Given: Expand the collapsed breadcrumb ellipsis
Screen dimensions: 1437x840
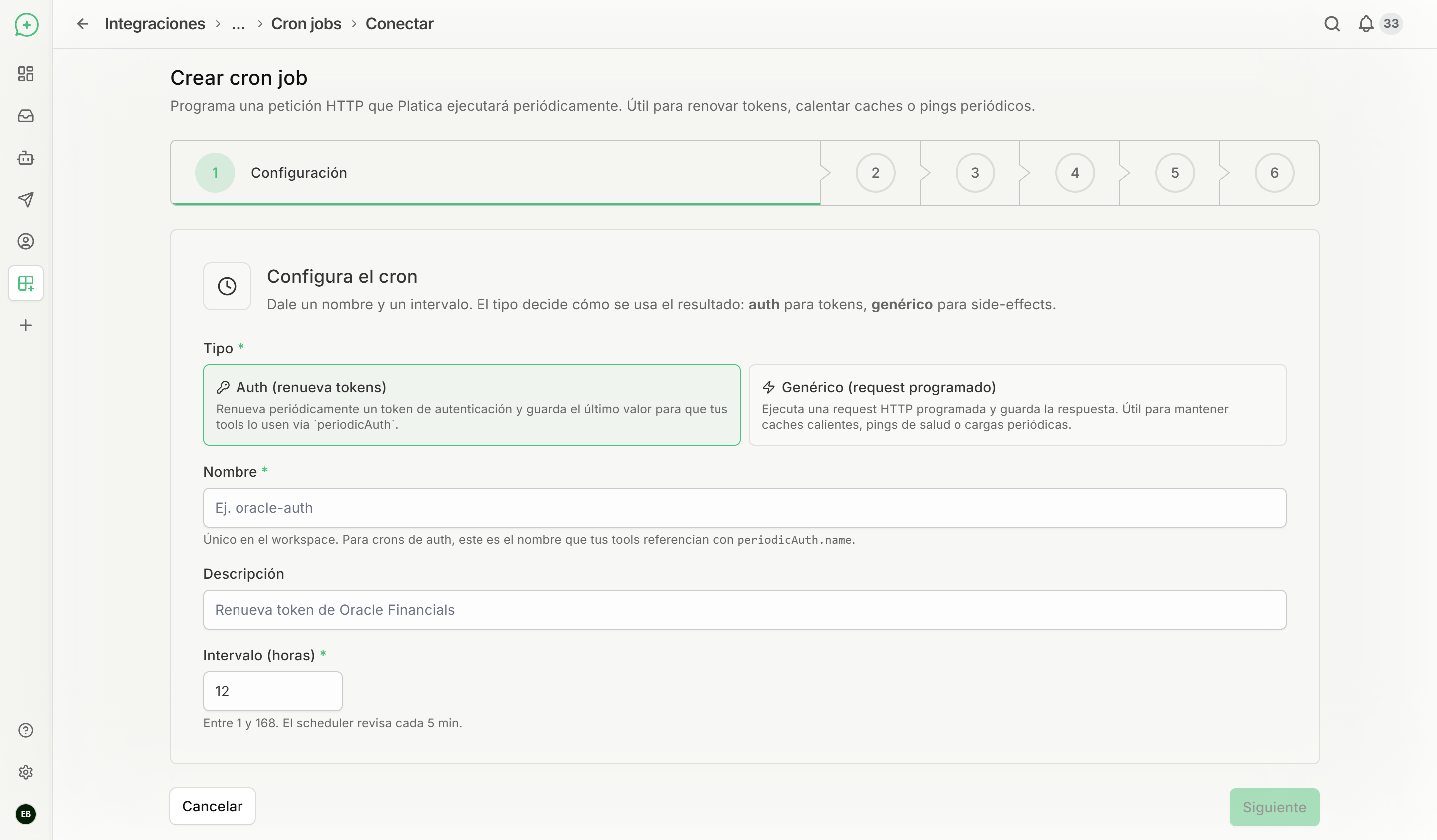Looking at the screenshot, I should coord(239,24).
